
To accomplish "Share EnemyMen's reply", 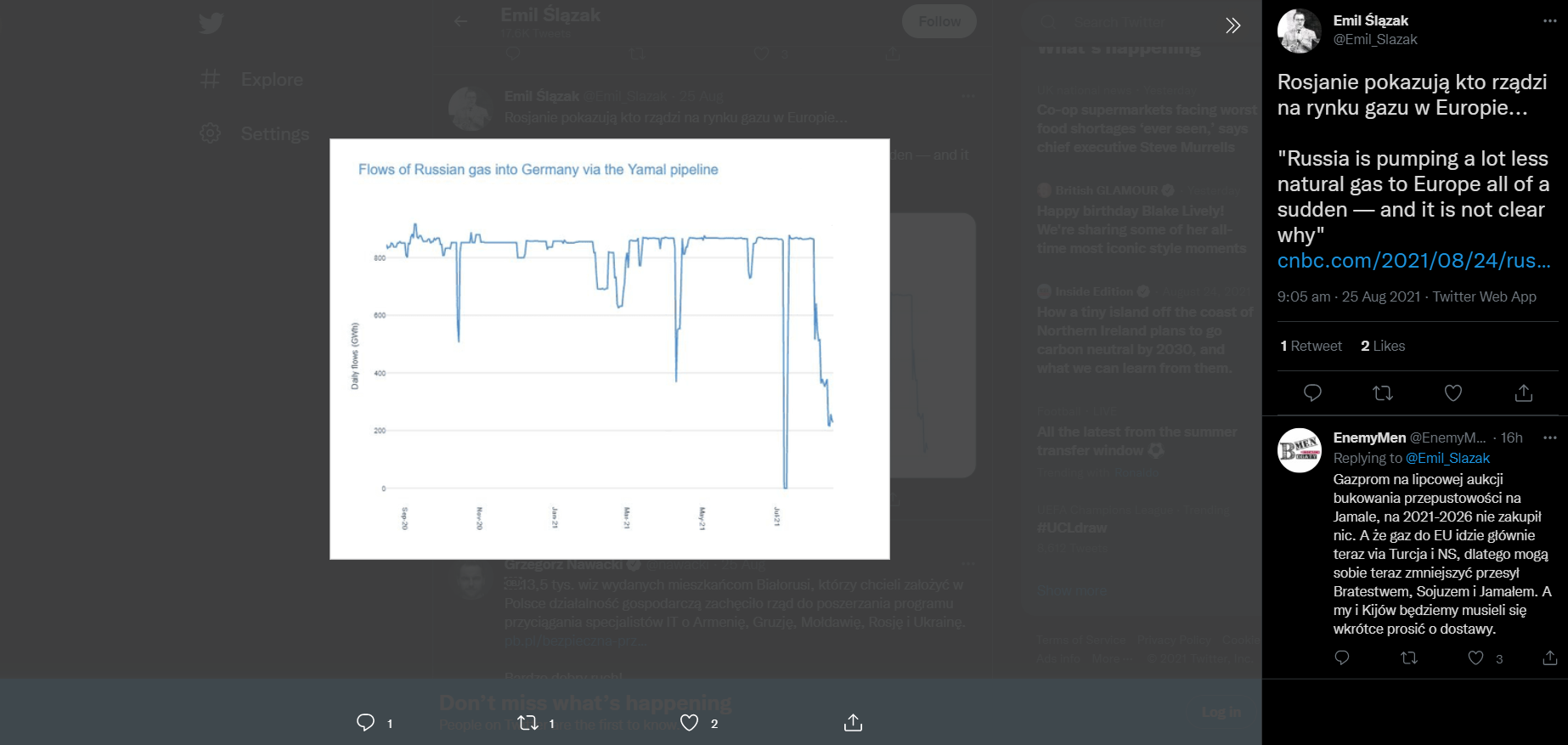I will pos(1550,658).
